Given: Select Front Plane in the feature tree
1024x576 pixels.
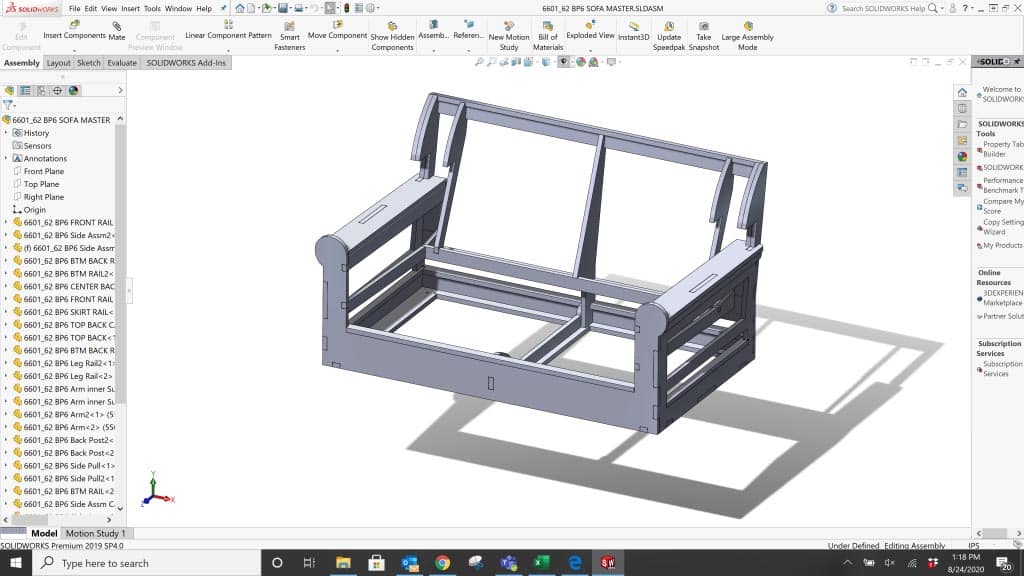Looking at the screenshot, I should coord(43,172).
